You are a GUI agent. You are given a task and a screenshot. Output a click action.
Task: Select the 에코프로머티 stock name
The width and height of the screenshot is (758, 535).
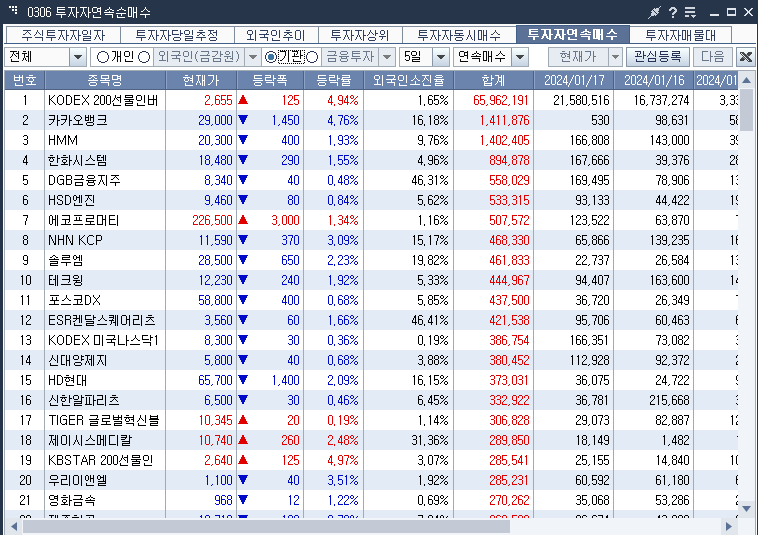(x=83, y=220)
